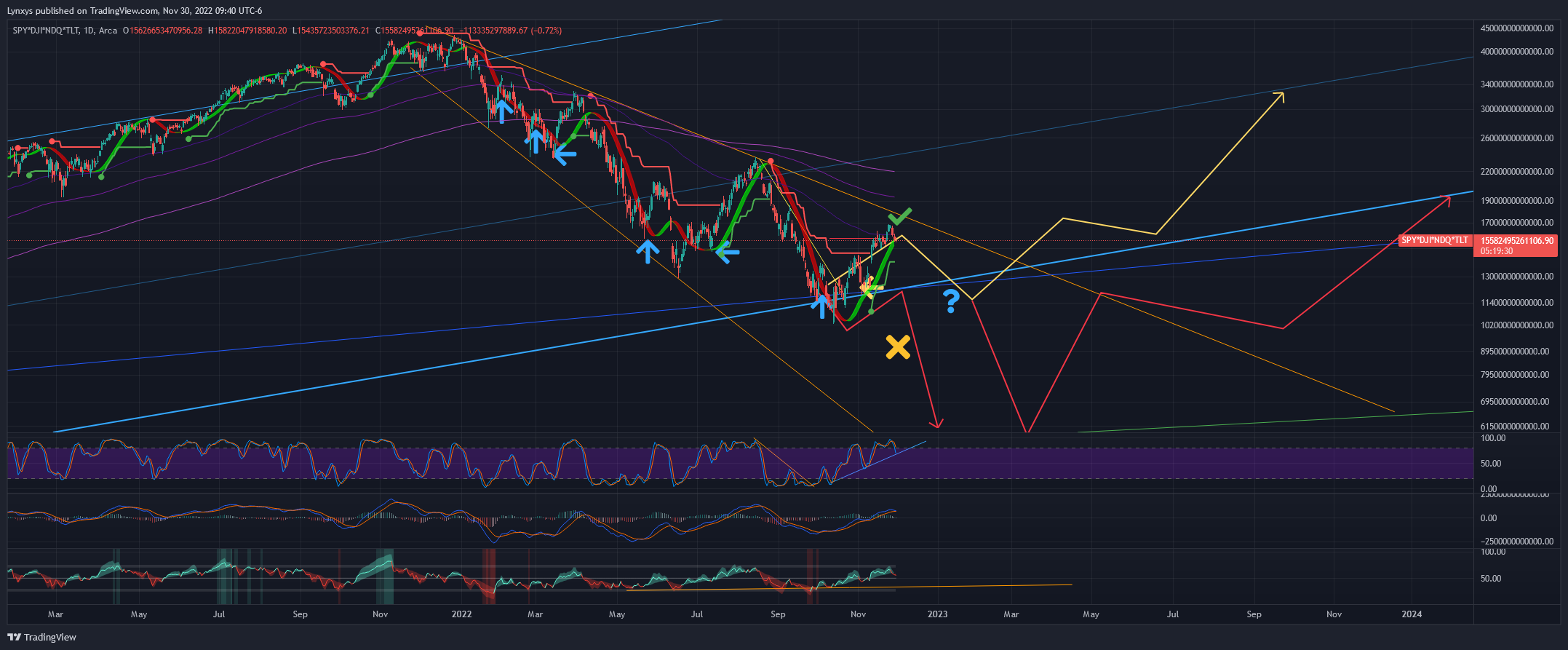Click the yellow projection arrowhead near 34000000000000.00
1568x650 pixels.
click(1280, 96)
